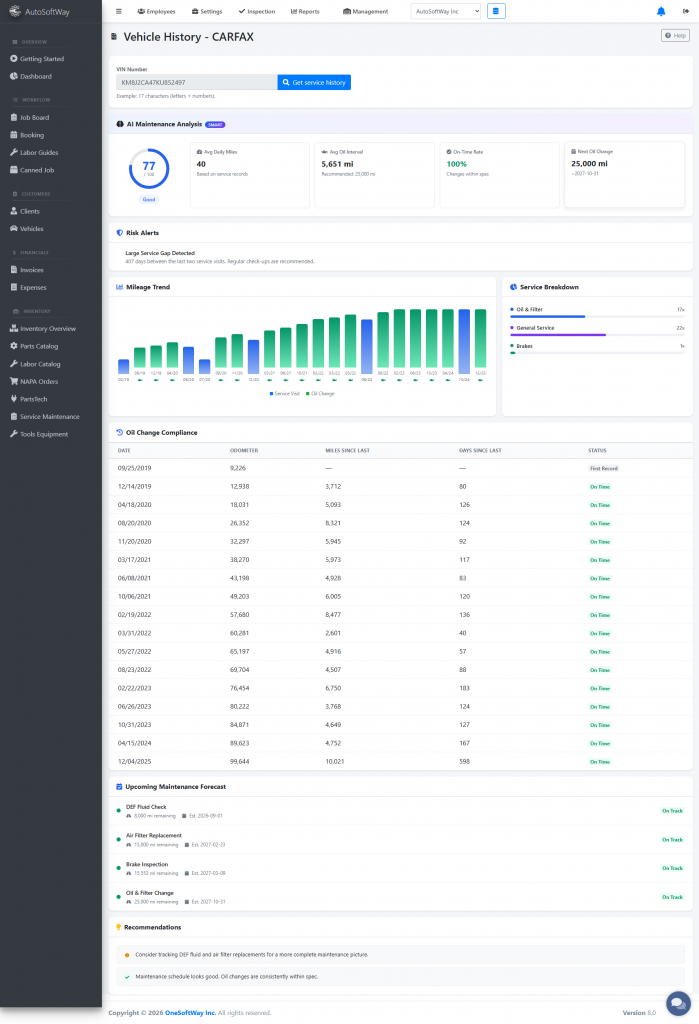Open the Reports menu
699x1024 pixels.
pyautogui.click(x=305, y=11)
